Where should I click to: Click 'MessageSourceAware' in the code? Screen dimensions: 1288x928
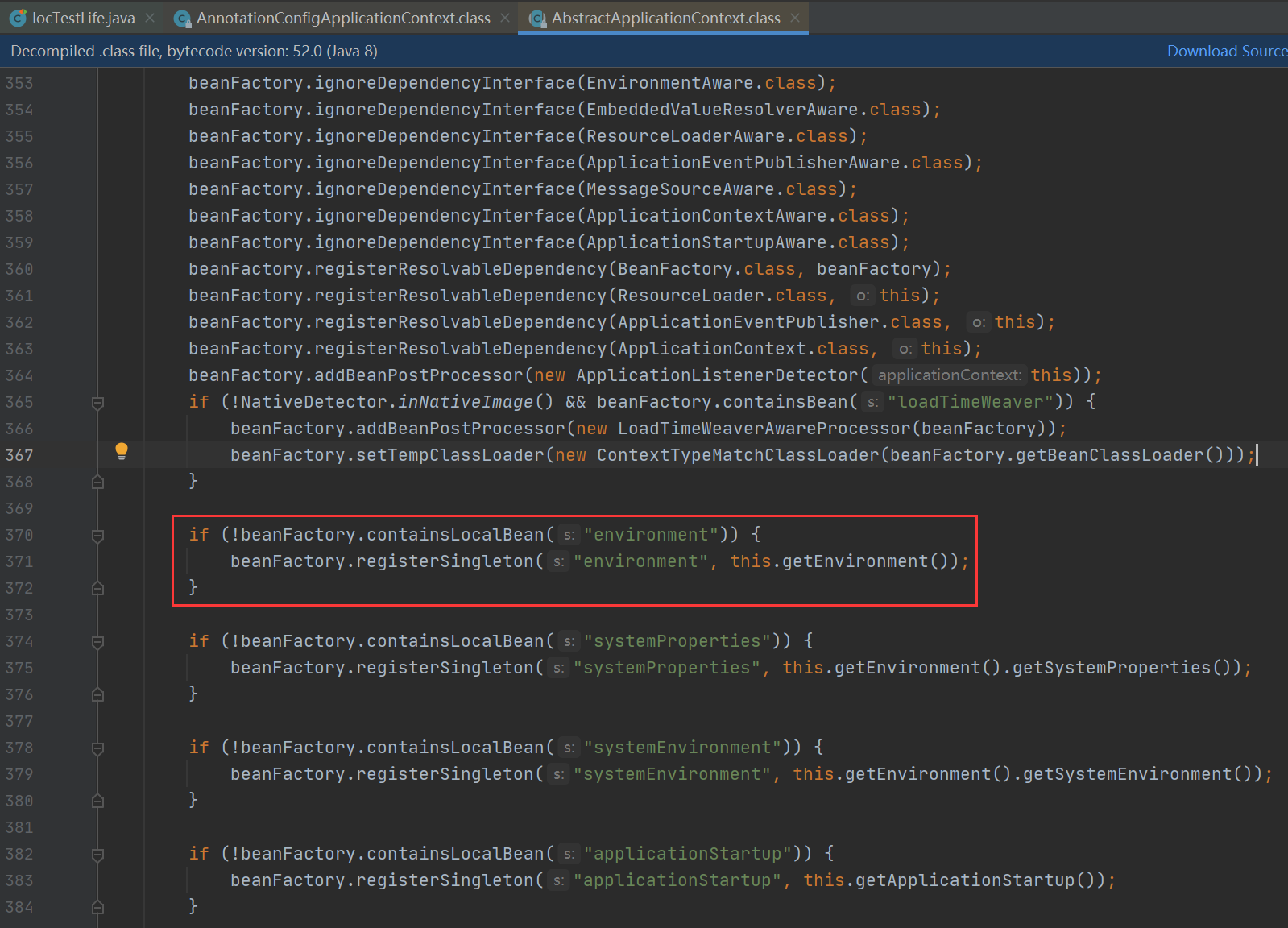click(681, 189)
